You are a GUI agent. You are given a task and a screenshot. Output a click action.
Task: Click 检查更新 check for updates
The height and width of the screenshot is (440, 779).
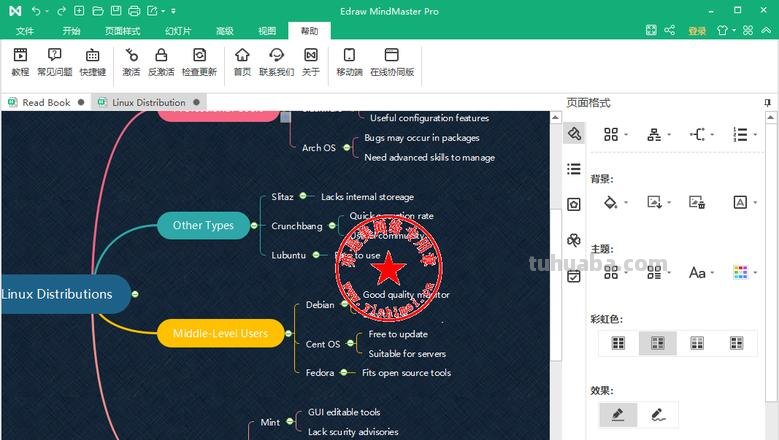199,62
